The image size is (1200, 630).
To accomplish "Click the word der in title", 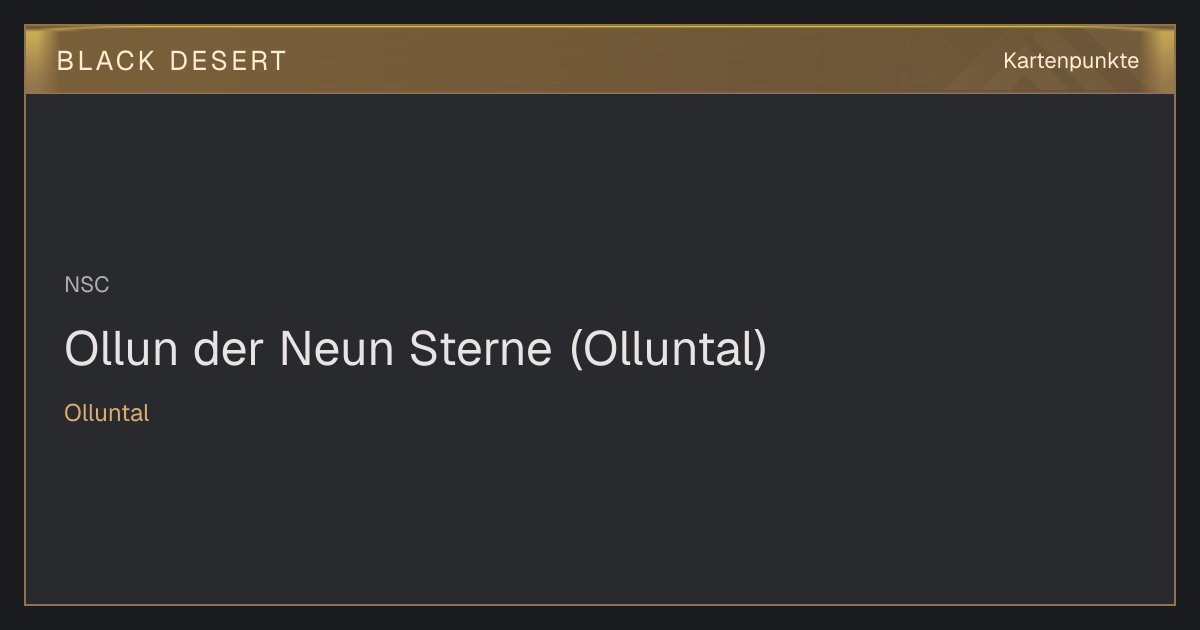I will point(229,348).
